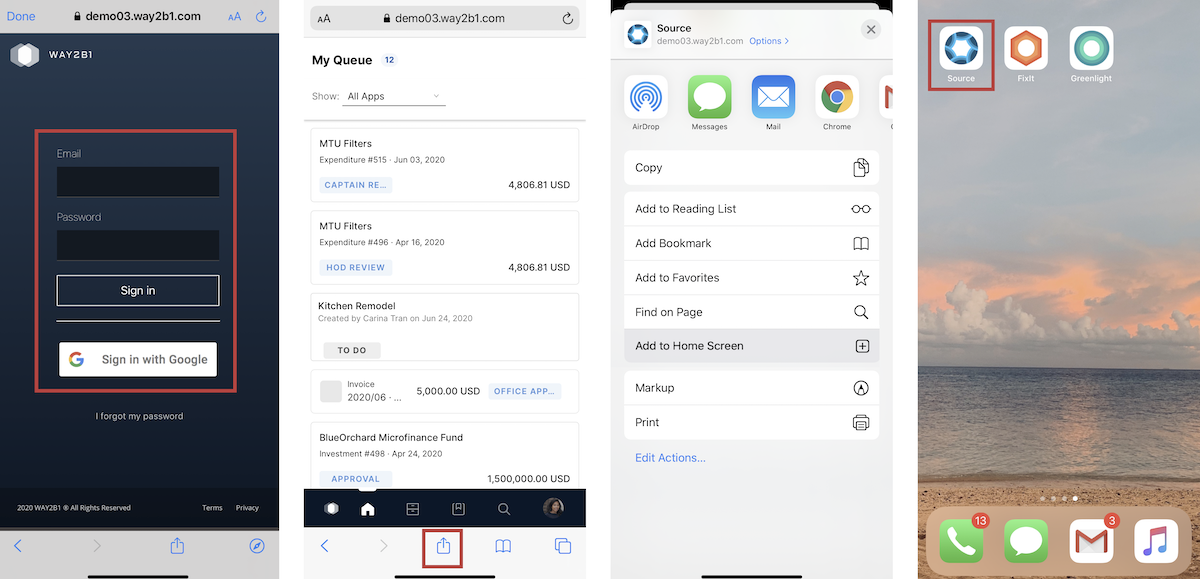1200x579 pixels.
Task: Share via Messages in the share sheet
Action: tap(709, 97)
